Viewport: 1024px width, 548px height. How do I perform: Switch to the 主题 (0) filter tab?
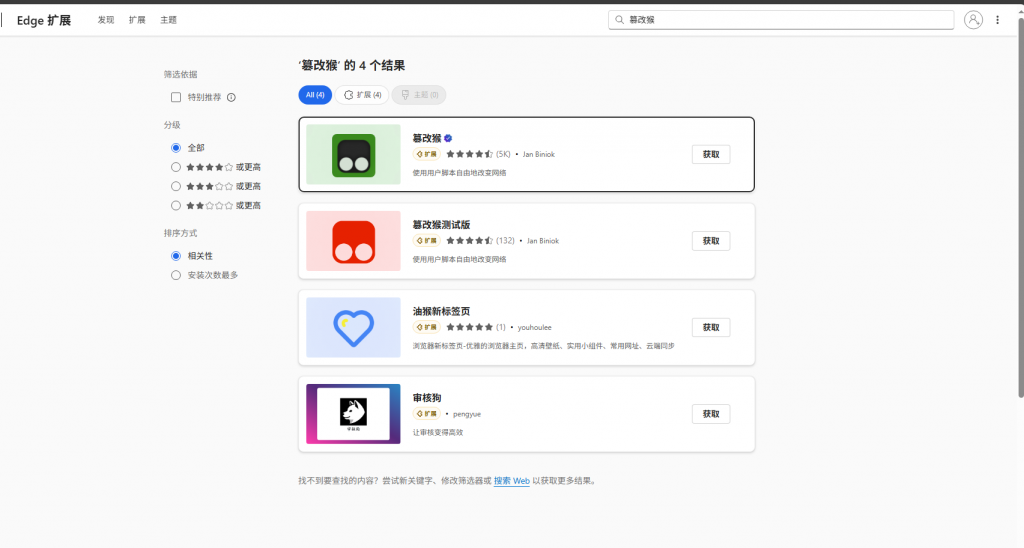[x=419, y=95]
